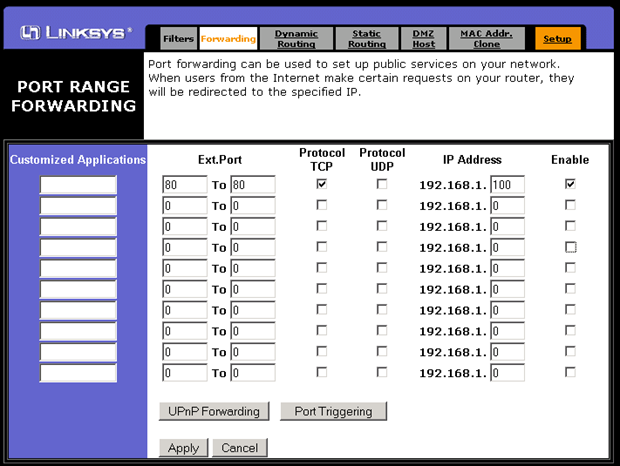The image size is (620, 466).
Task: Check Protocol UDP in the second row
Action: 382,205
